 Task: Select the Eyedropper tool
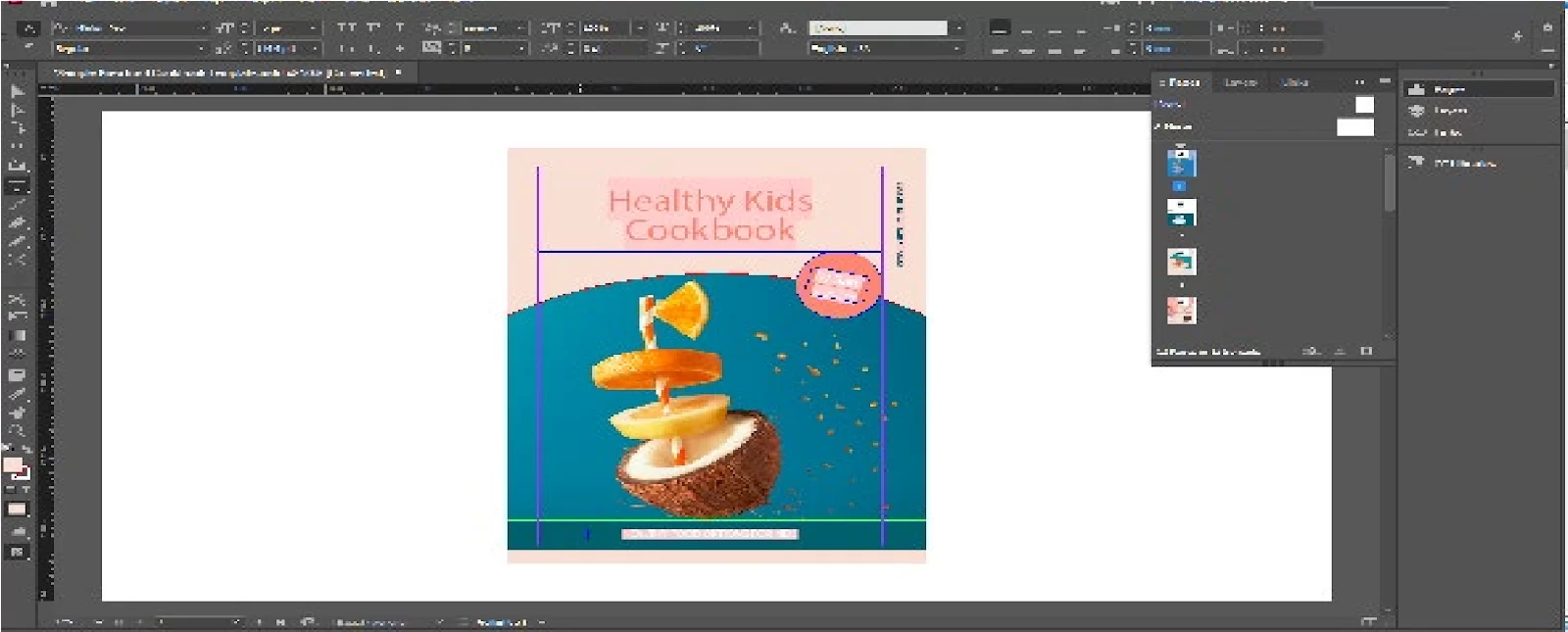[17, 394]
